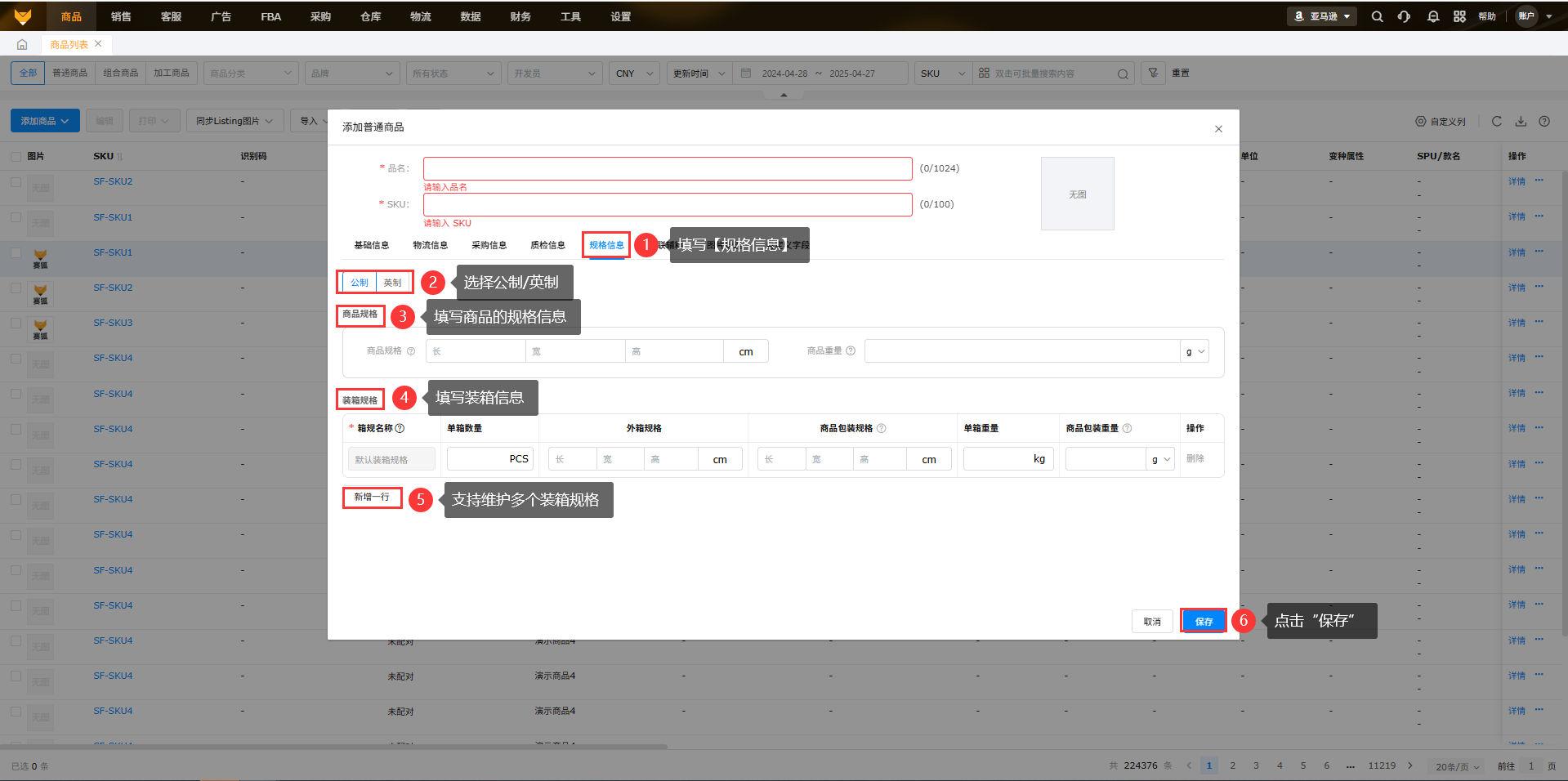Open the 商品包装重量 unit dropdown

pyautogui.click(x=1161, y=459)
